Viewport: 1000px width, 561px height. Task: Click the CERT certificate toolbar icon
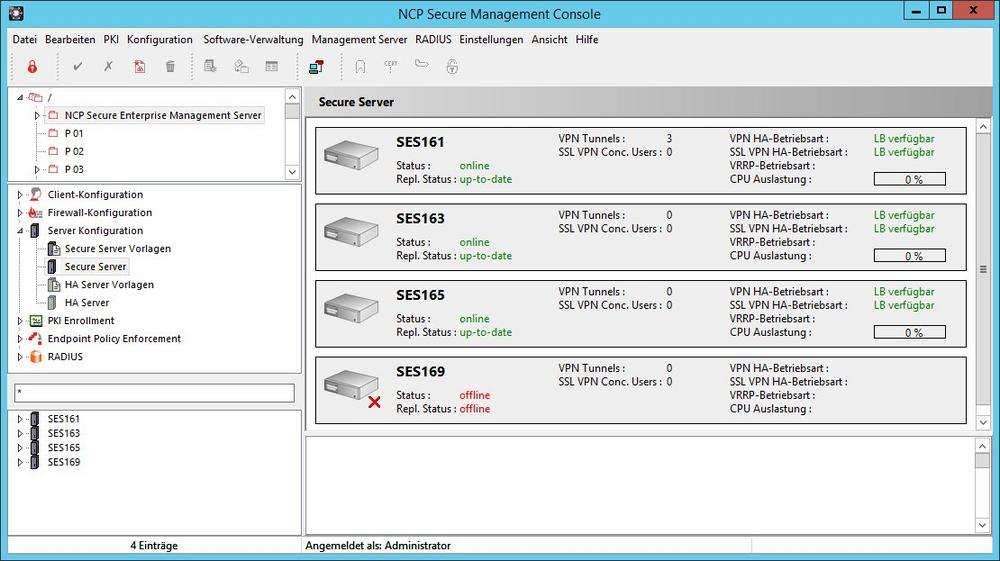click(391, 66)
